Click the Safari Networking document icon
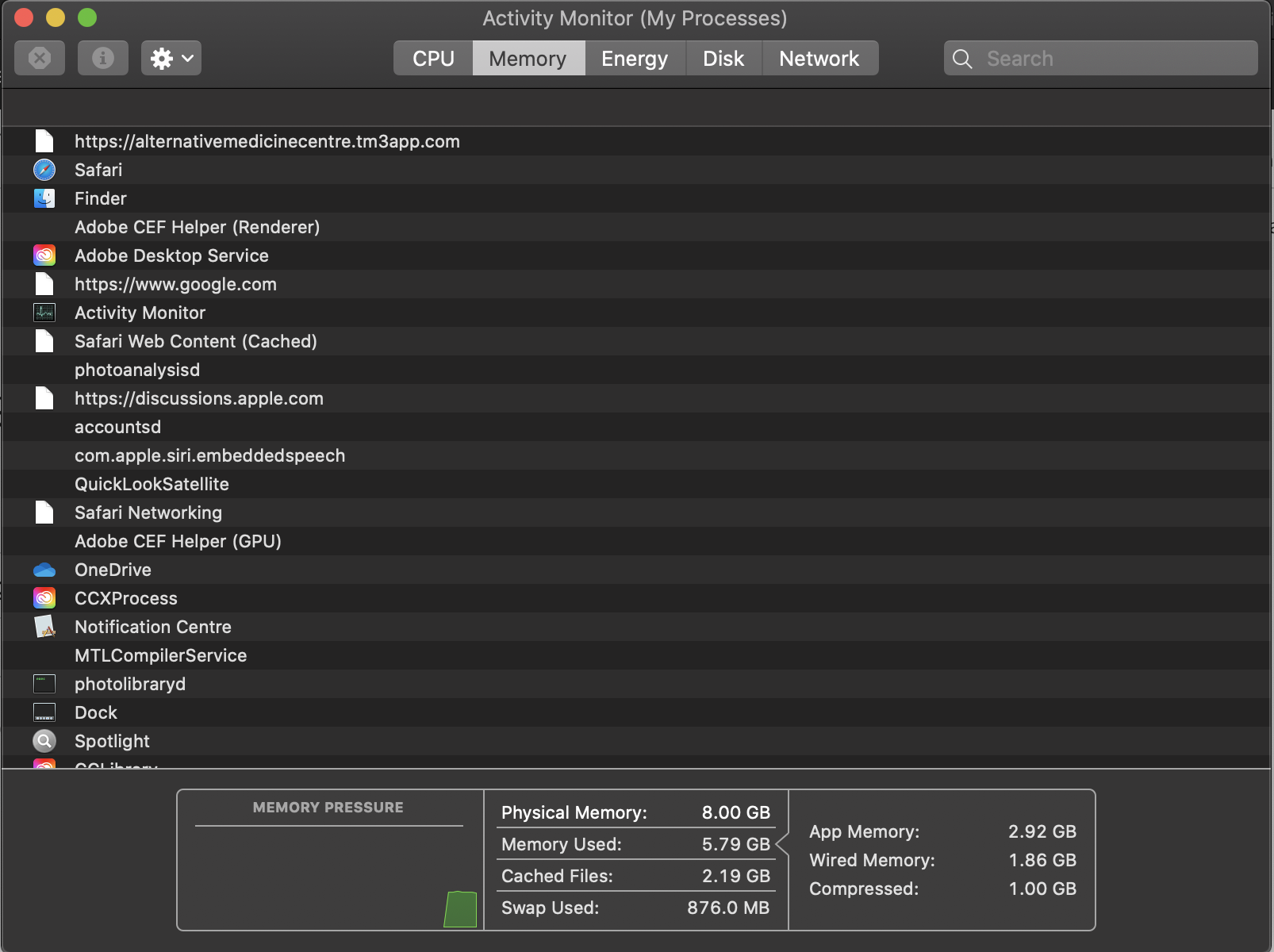The height and width of the screenshot is (952, 1274). (x=44, y=512)
